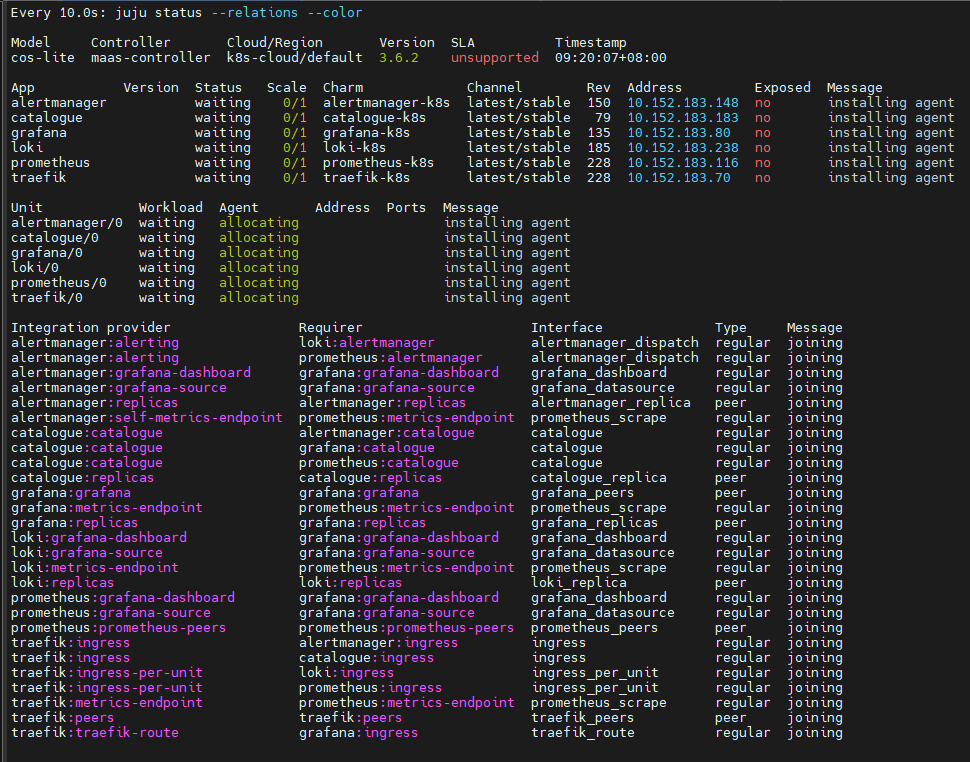This screenshot has height=762, width=970.
Task: Select the model name 'cos-lite'
Action: click(x=43, y=58)
